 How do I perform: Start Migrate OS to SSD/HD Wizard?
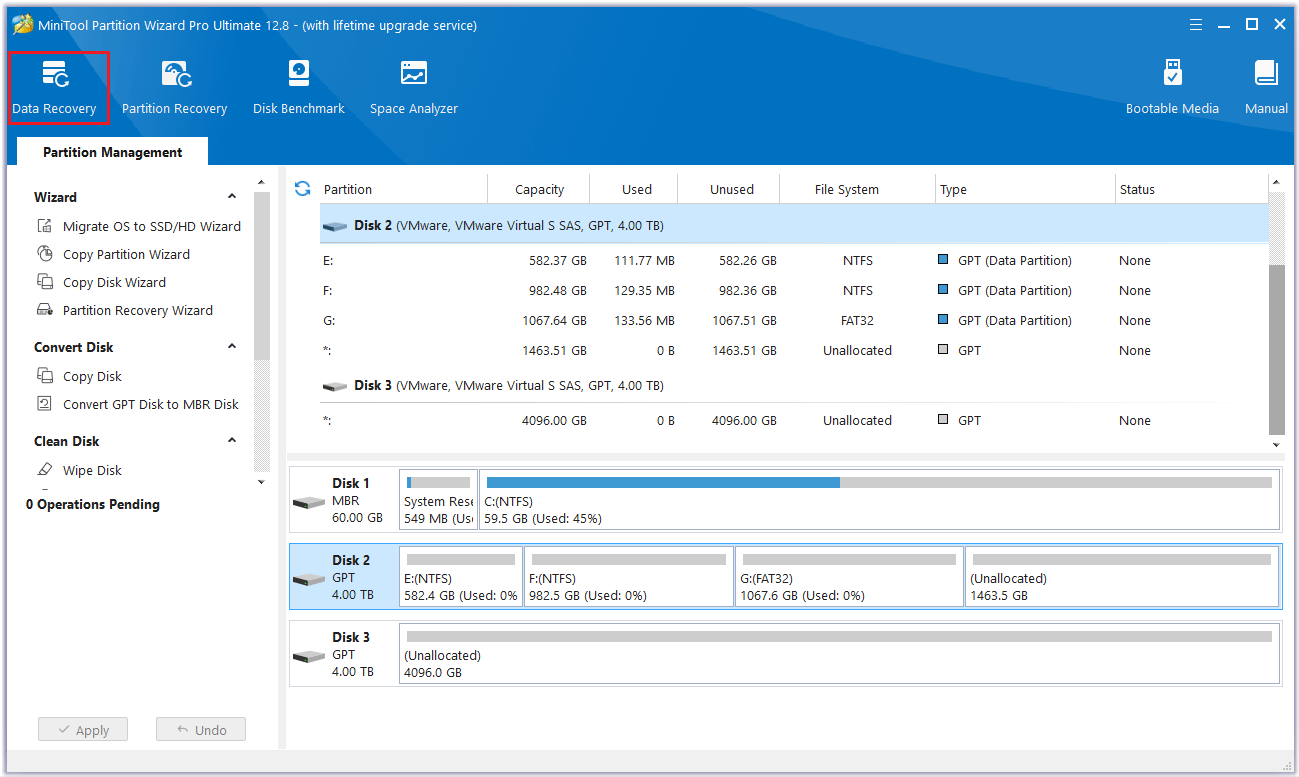(x=139, y=226)
